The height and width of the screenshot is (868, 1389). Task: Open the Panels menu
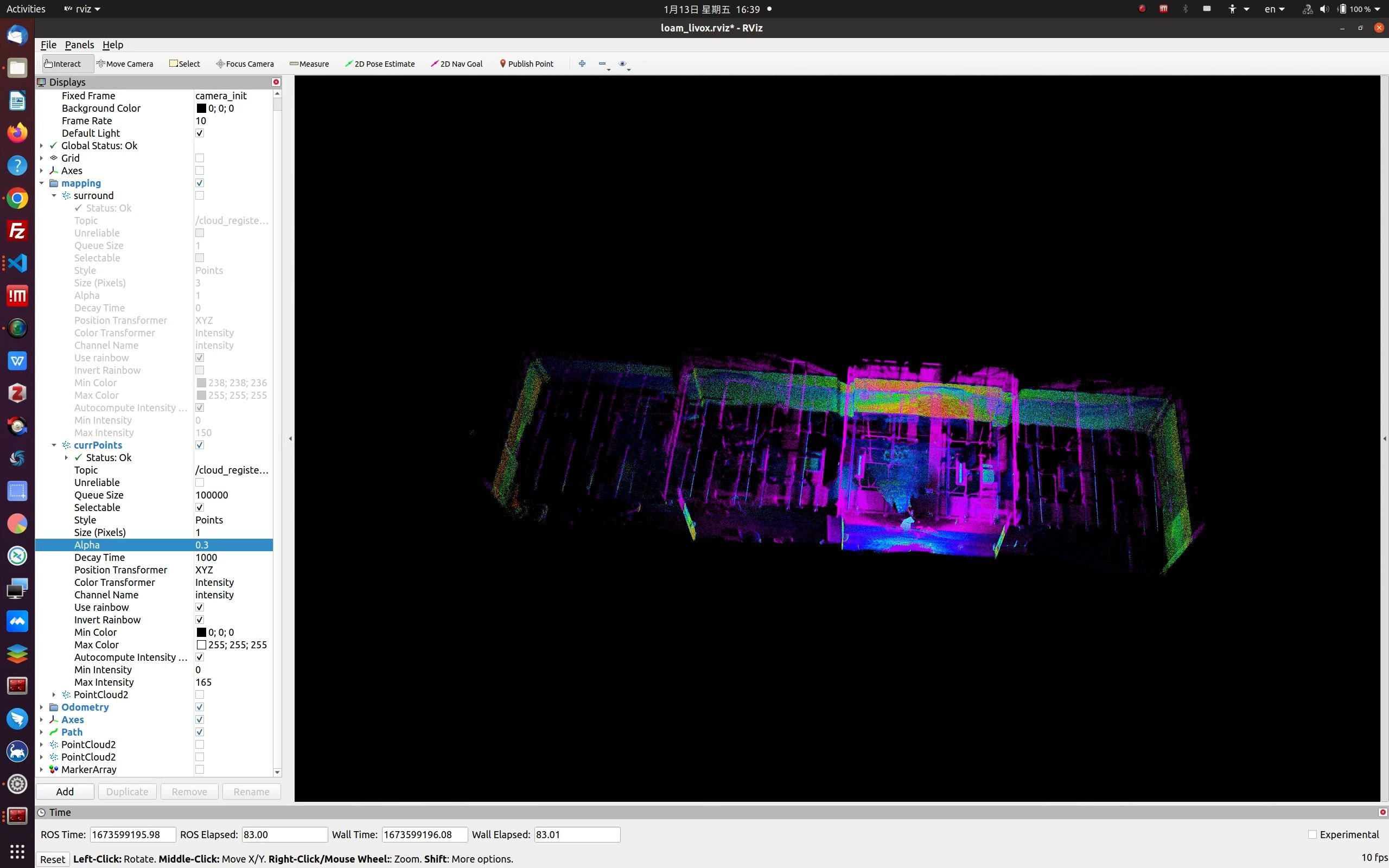pyautogui.click(x=79, y=45)
